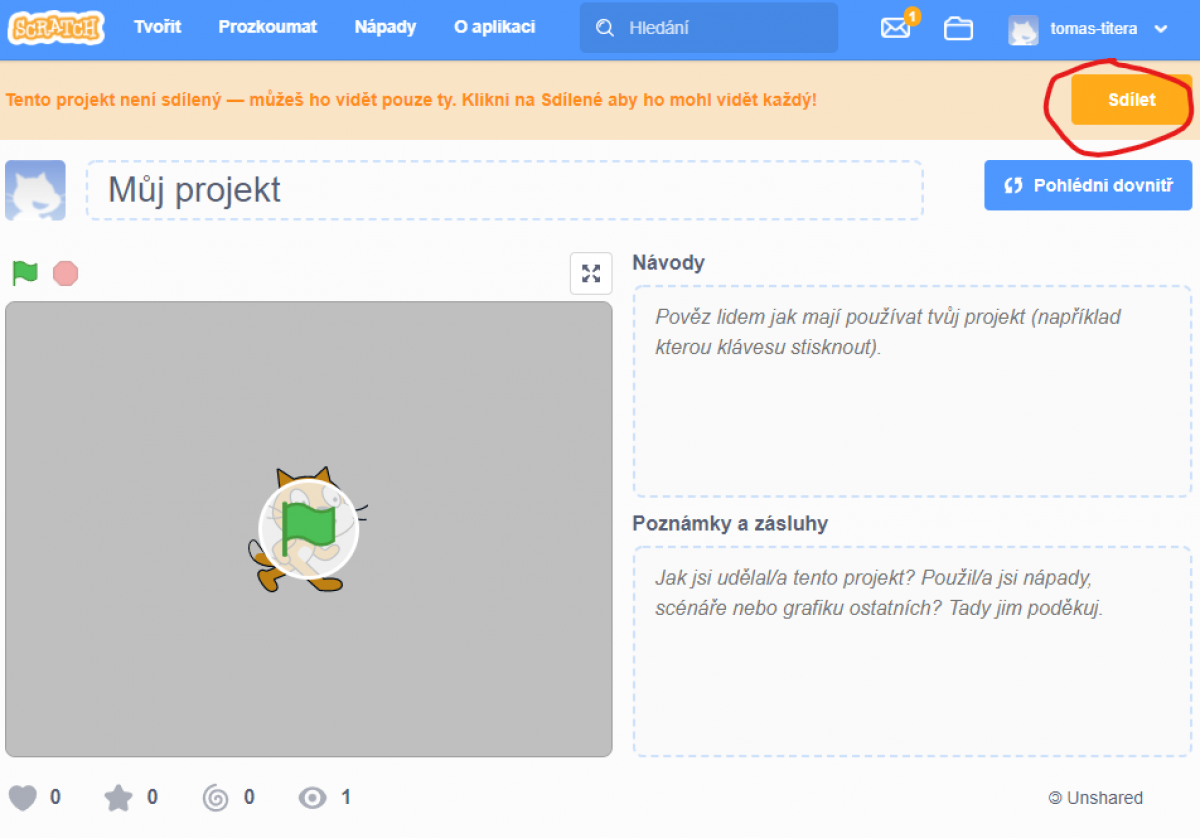Edit the Můj projekt title field
Viewport: 1200px width, 838px height.
[505, 190]
